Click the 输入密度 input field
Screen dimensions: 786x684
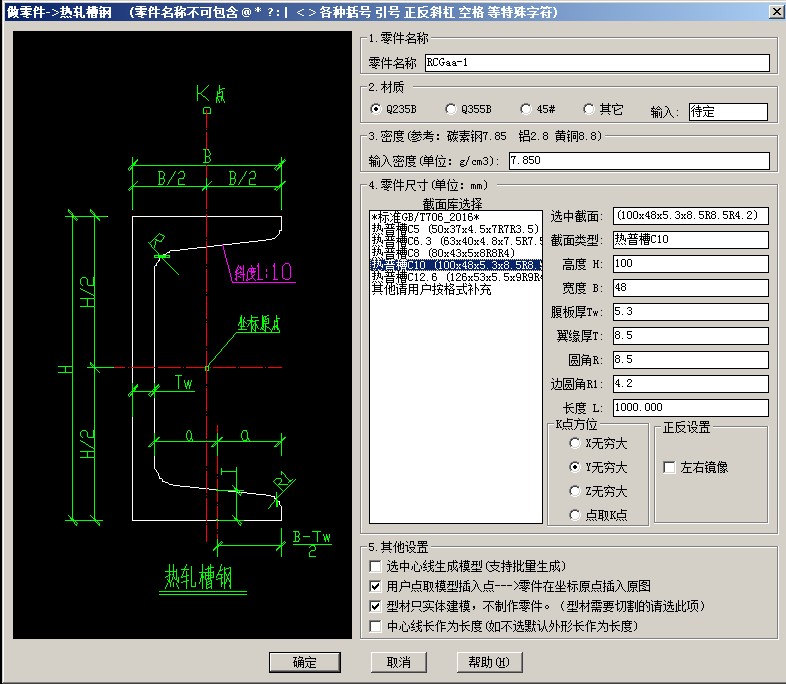pyautogui.click(x=638, y=161)
